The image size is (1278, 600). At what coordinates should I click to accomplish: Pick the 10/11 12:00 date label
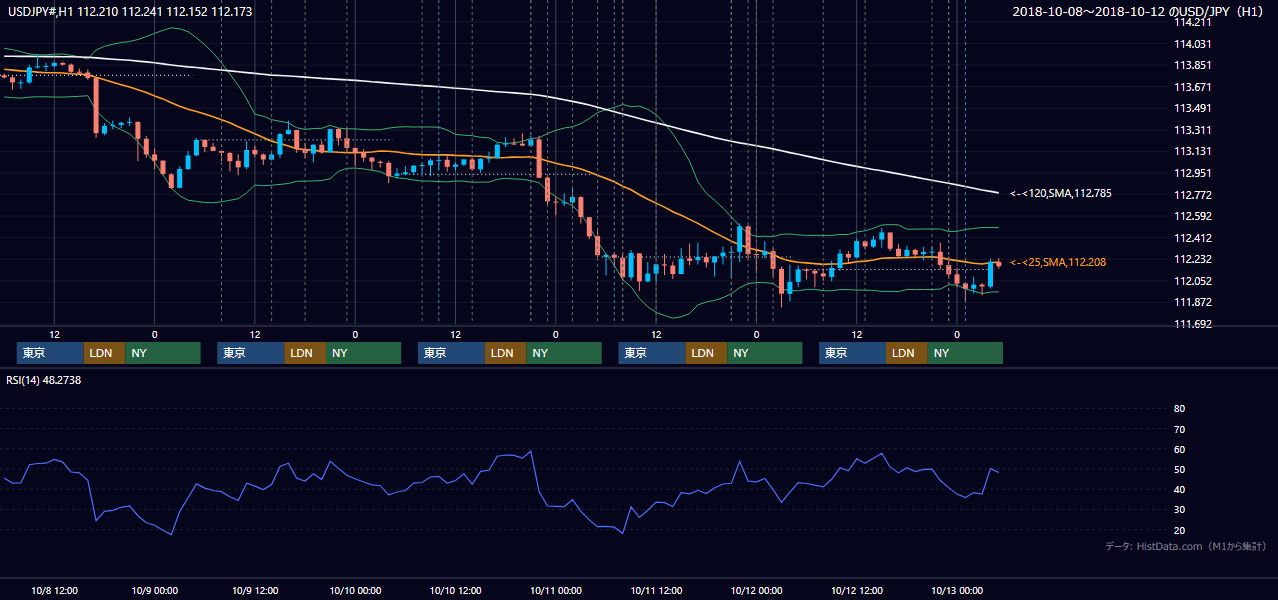656,590
